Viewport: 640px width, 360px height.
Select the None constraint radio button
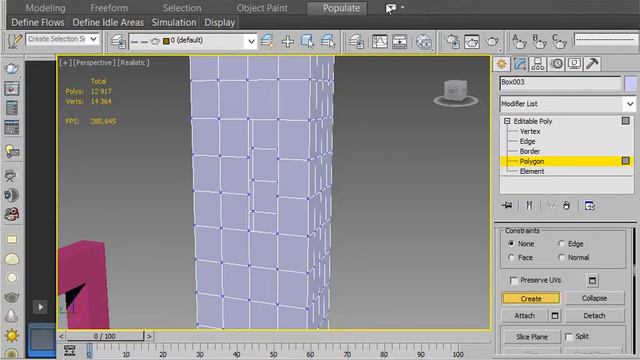pyautogui.click(x=511, y=244)
